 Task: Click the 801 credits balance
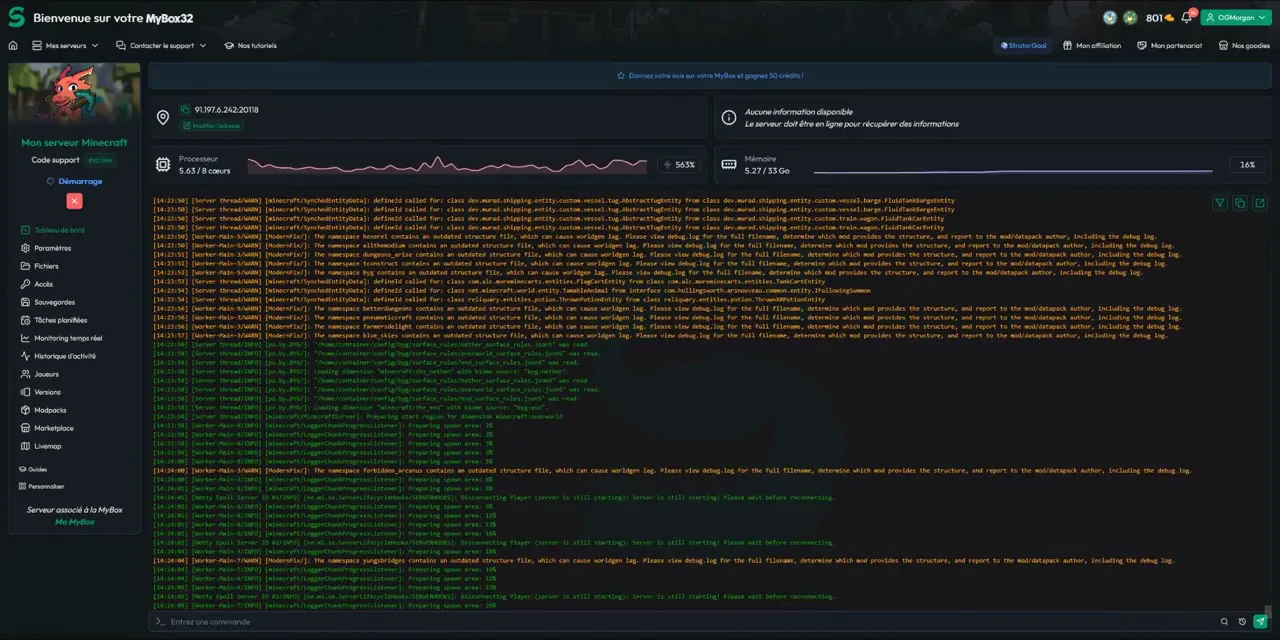pos(1160,18)
